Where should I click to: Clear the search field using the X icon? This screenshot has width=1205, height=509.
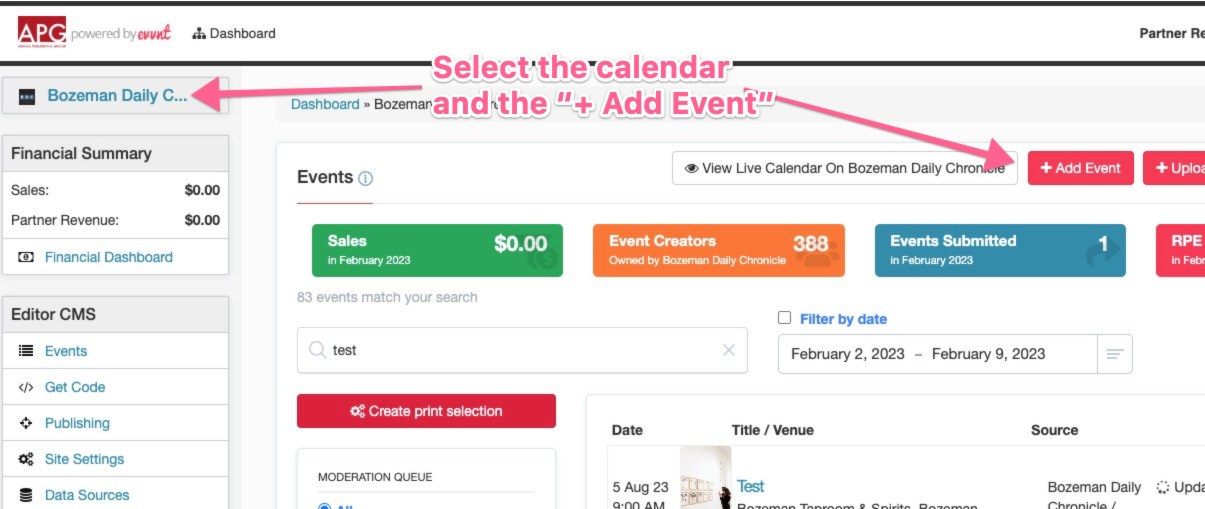point(728,350)
